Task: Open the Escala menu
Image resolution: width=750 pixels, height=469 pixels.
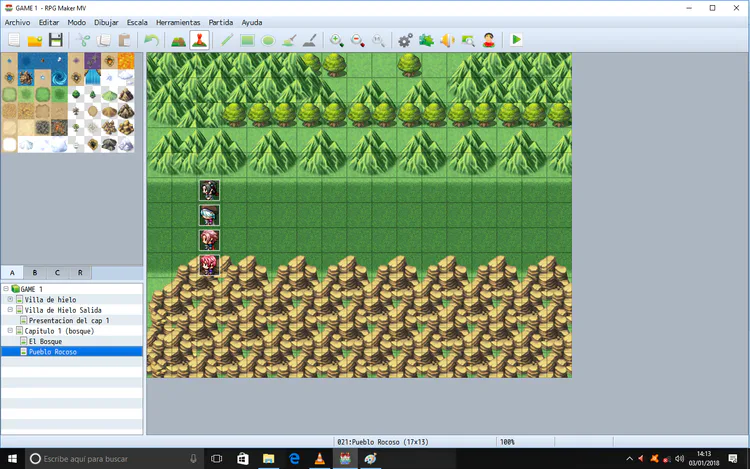Action: coord(137,22)
